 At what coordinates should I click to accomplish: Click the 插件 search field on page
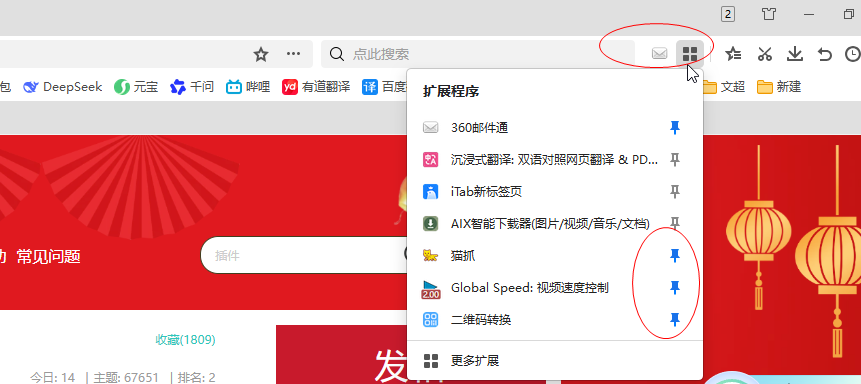tap(305, 255)
